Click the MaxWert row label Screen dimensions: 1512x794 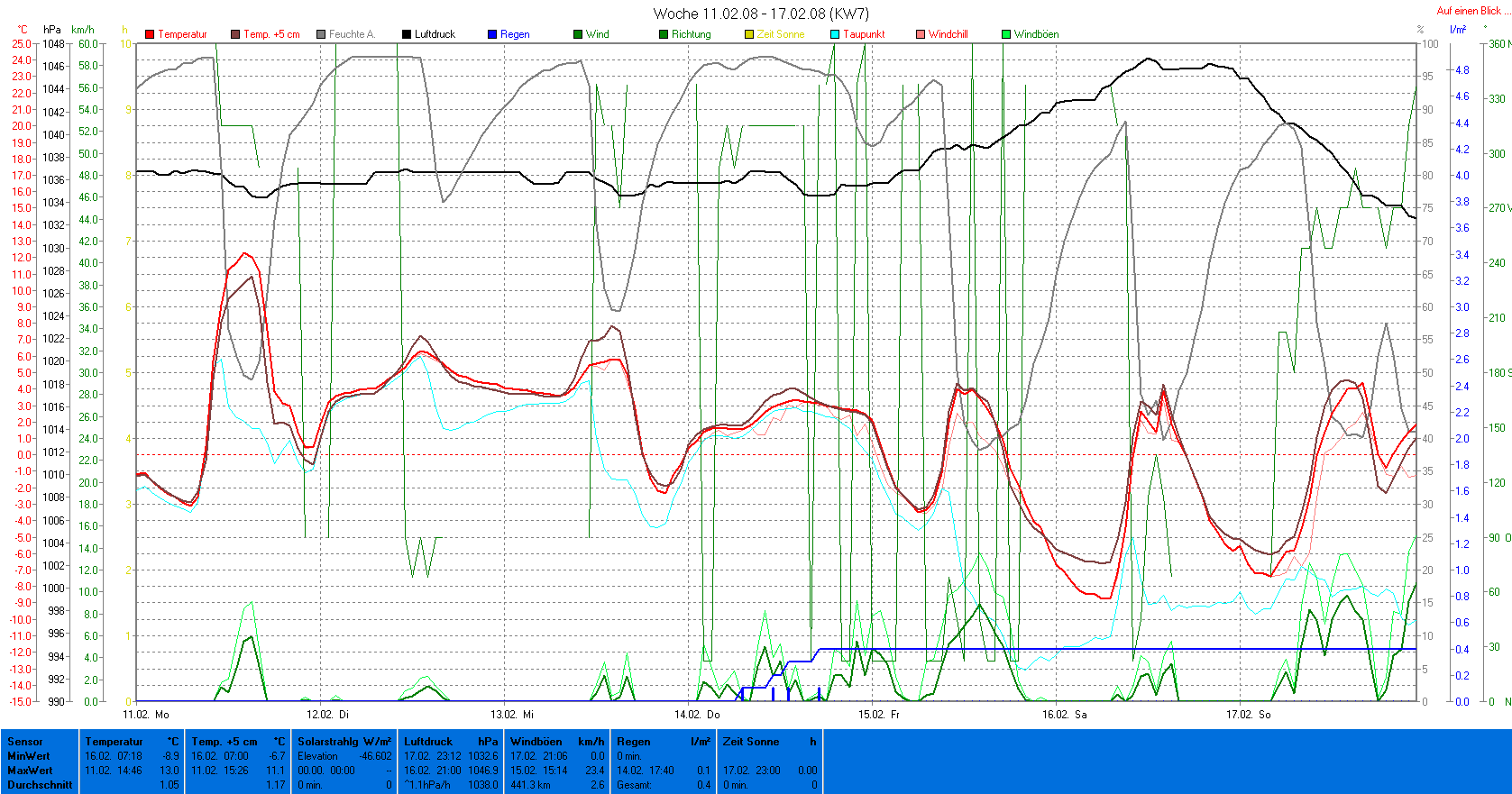coord(30,771)
